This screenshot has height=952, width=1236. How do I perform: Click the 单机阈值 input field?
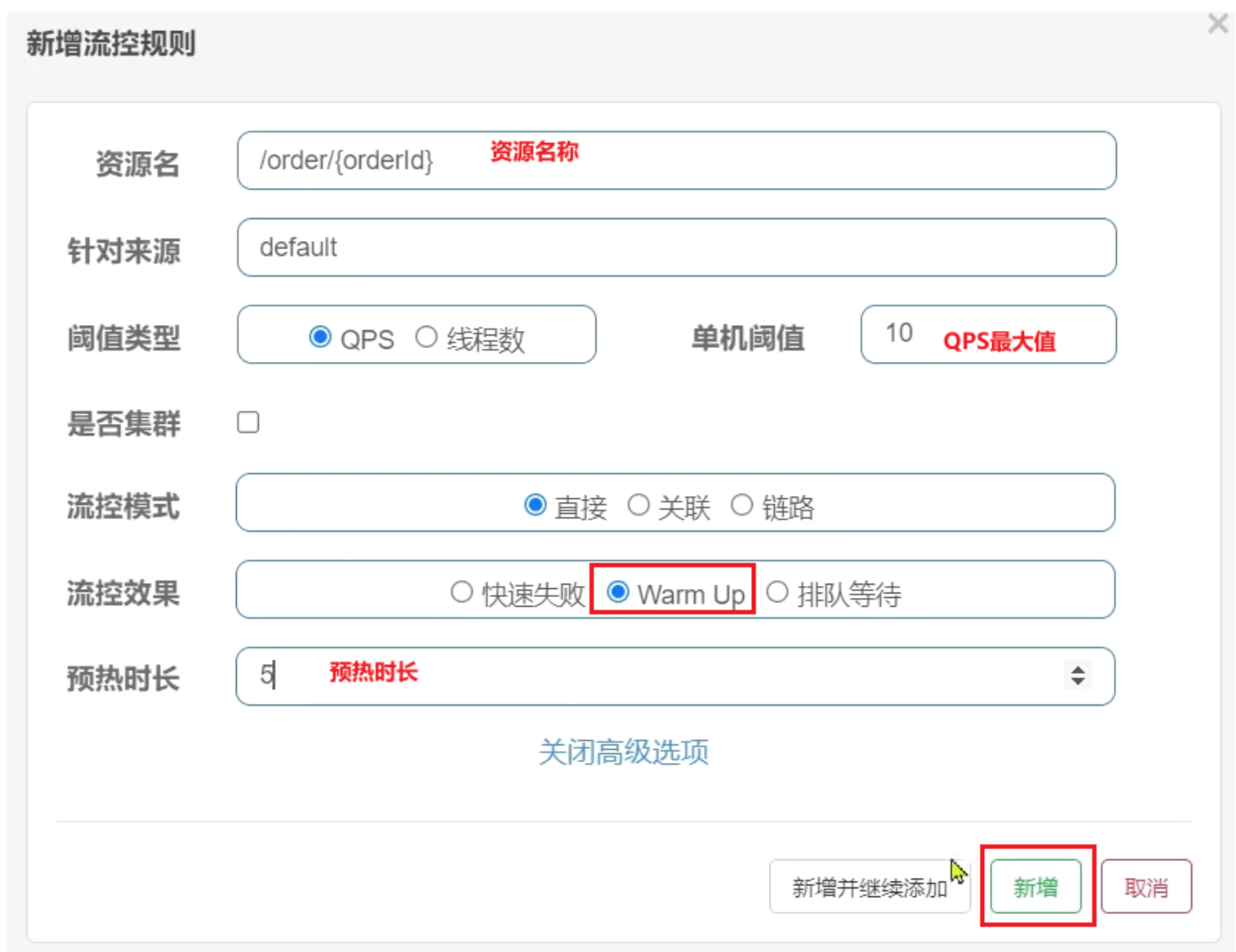pyautogui.click(x=988, y=335)
